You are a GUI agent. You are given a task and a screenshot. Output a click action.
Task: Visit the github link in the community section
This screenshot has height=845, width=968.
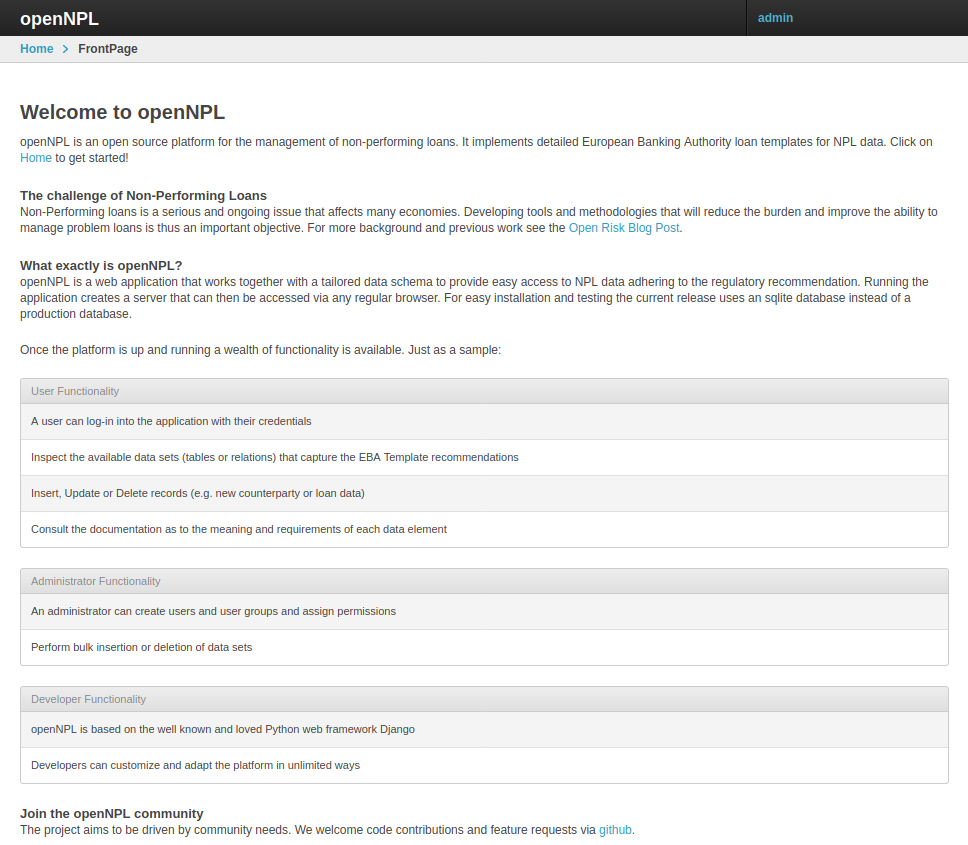(615, 829)
